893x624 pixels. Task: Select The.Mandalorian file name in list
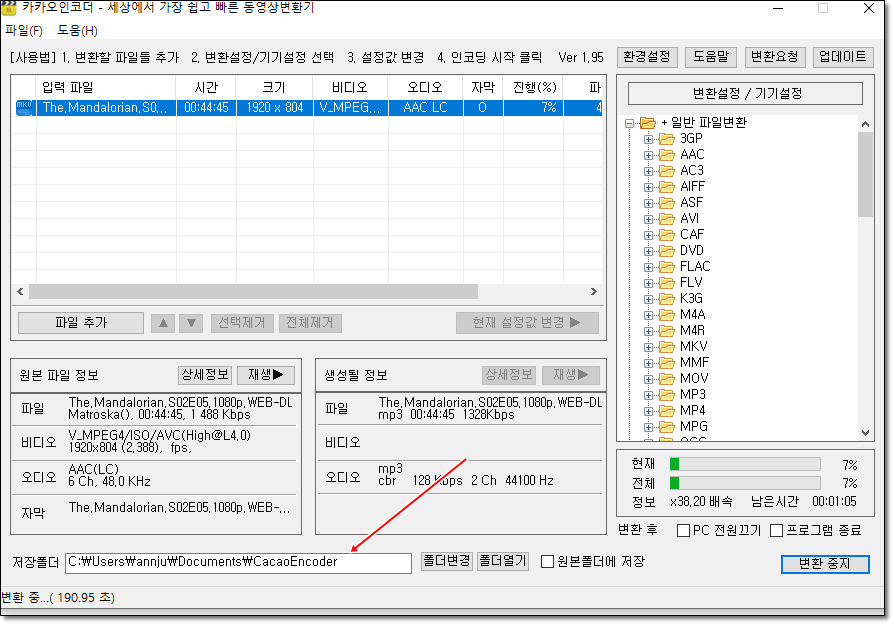click(105, 108)
